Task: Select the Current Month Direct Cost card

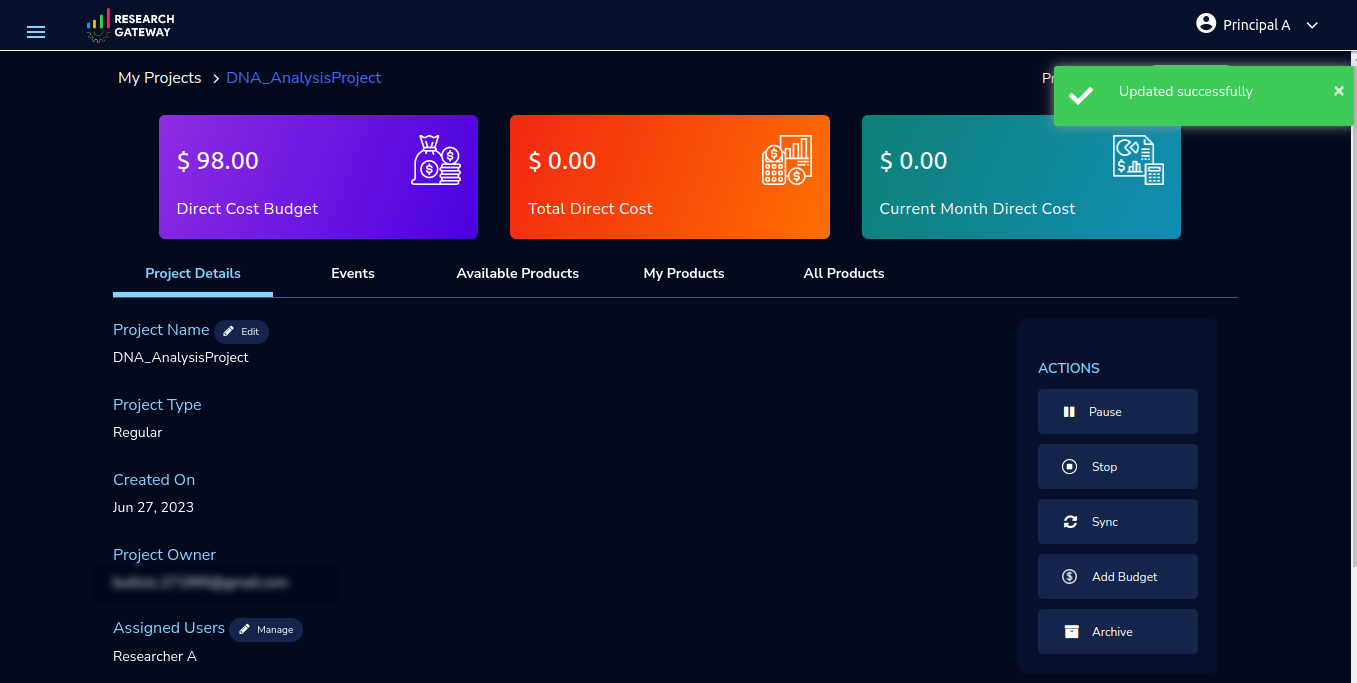Action: (x=1021, y=177)
